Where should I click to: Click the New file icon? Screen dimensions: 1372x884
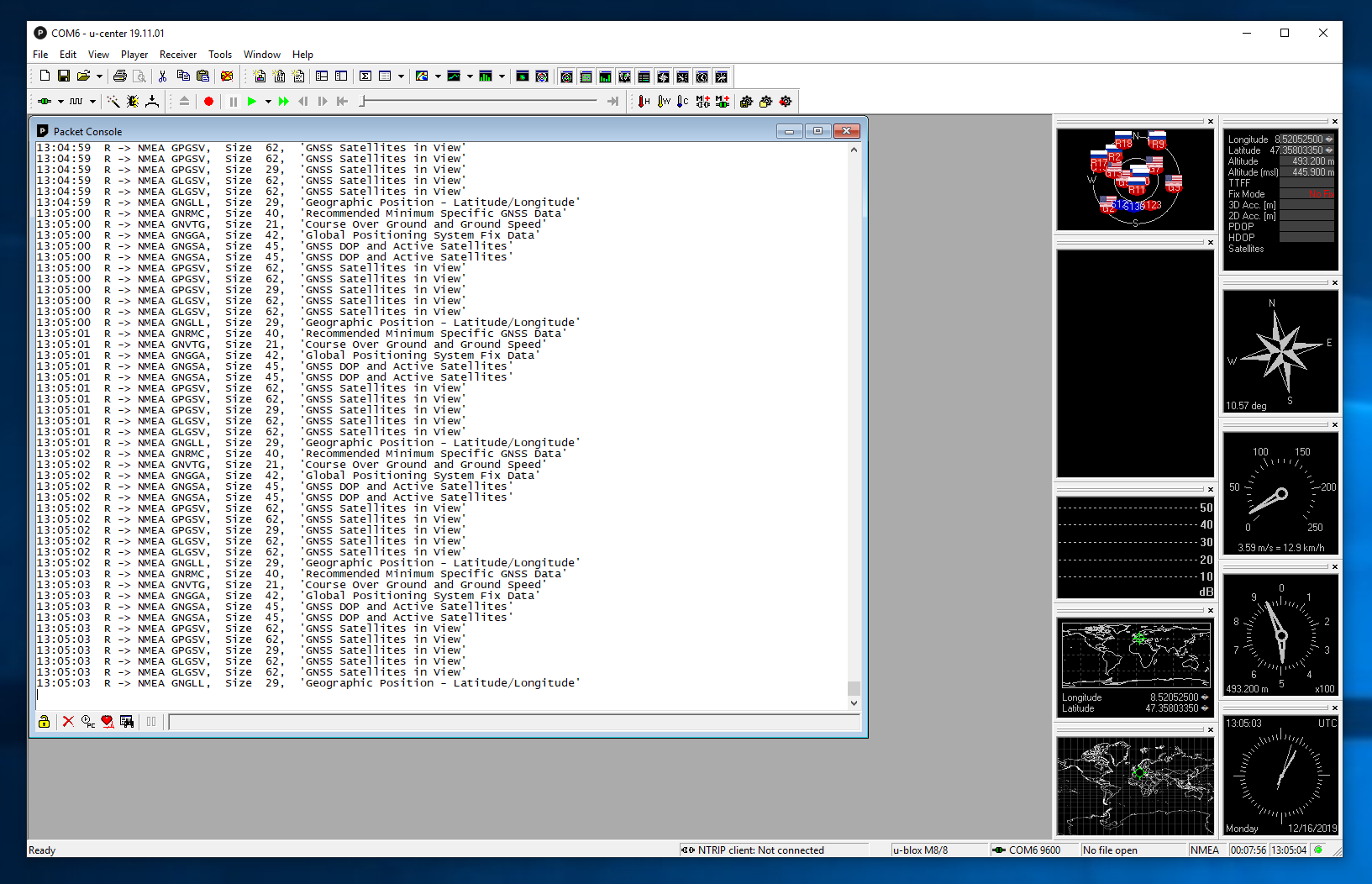45,76
